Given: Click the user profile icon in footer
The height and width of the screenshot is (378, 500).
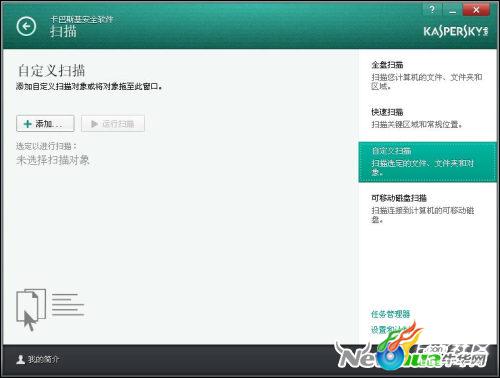Looking at the screenshot, I should click(x=21, y=359).
